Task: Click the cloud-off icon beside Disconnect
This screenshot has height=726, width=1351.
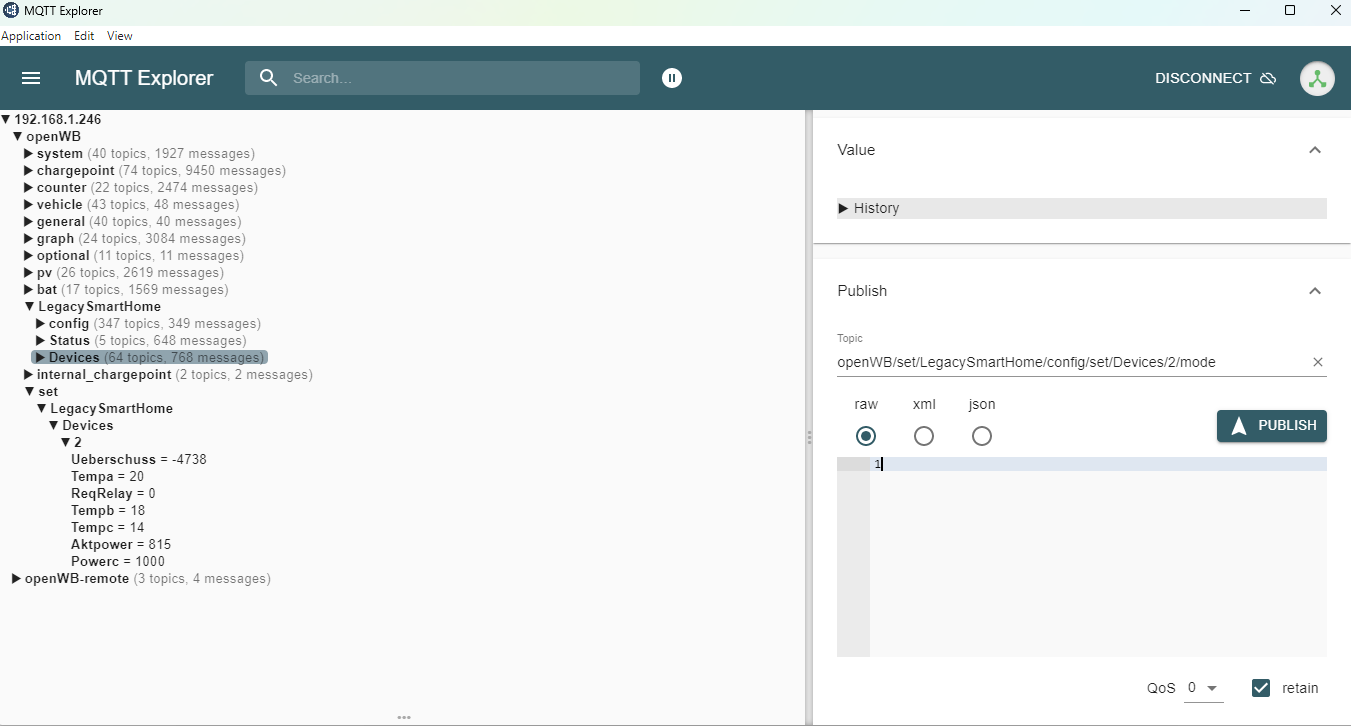Action: tap(1268, 78)
